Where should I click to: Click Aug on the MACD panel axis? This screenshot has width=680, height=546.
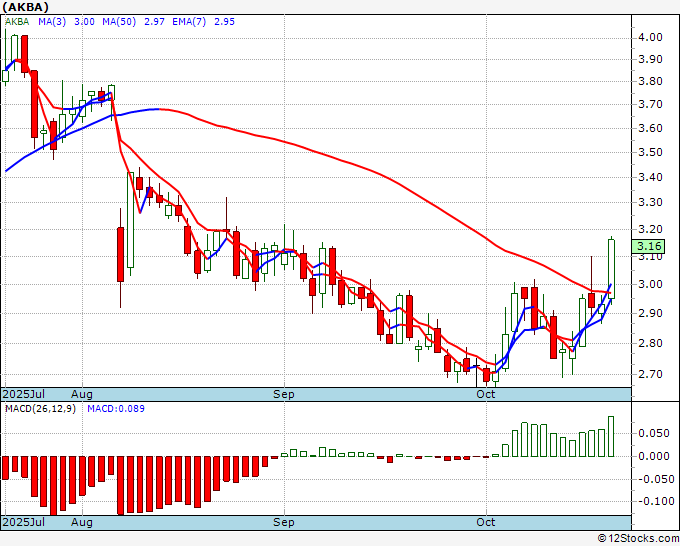click(82, 522)
